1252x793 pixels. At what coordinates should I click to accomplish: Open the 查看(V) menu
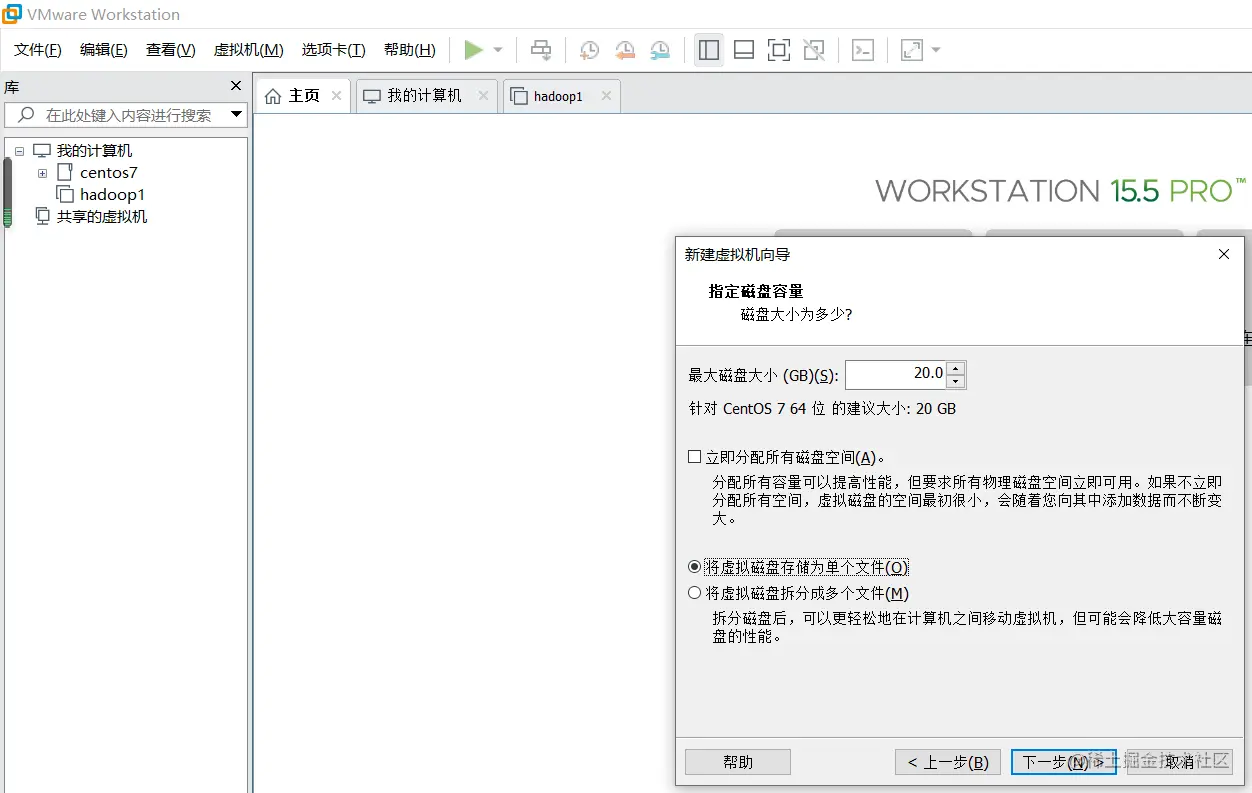[171, 50]
